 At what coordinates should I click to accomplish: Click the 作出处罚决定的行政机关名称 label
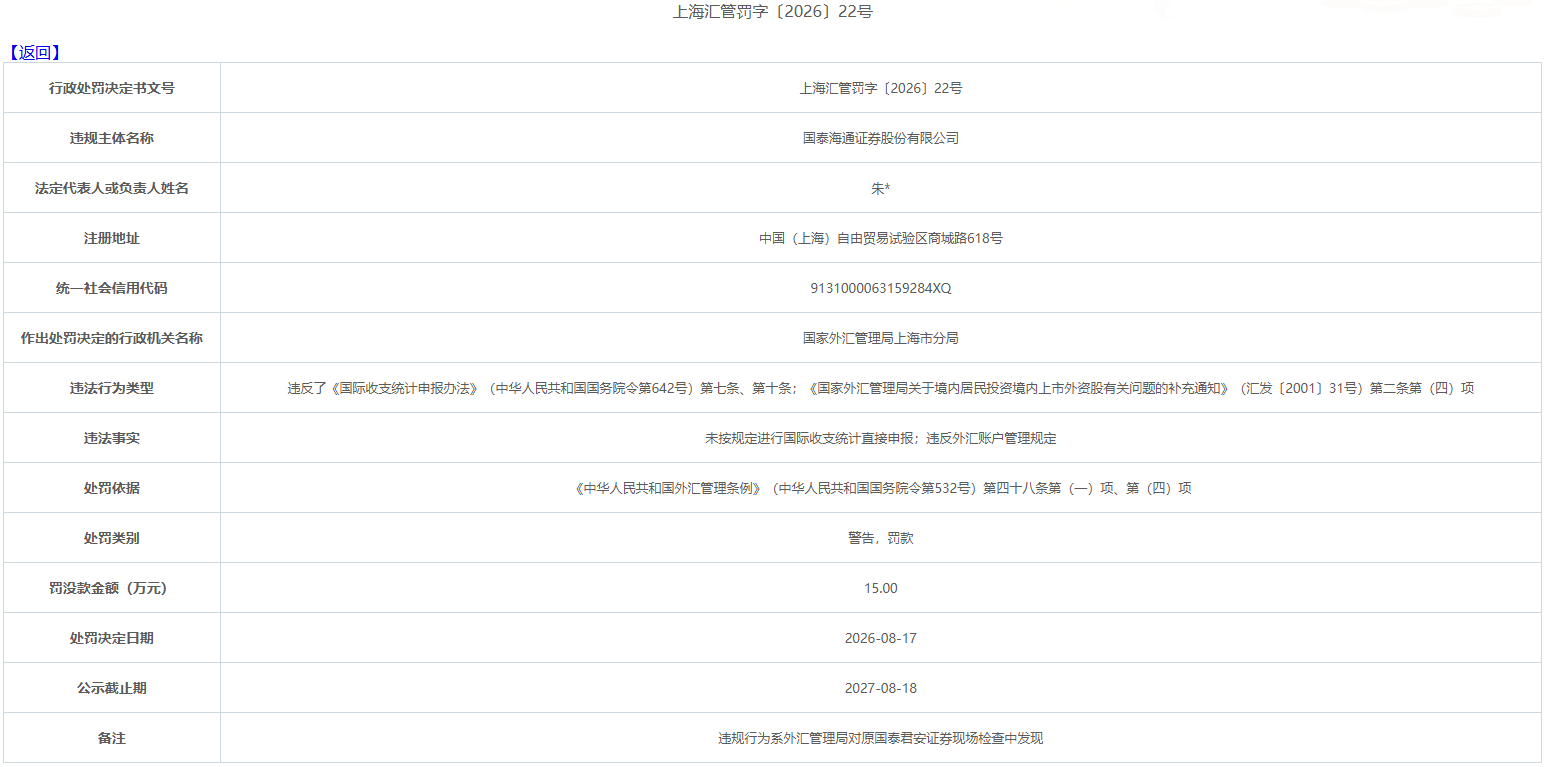(x=112, y=338)
